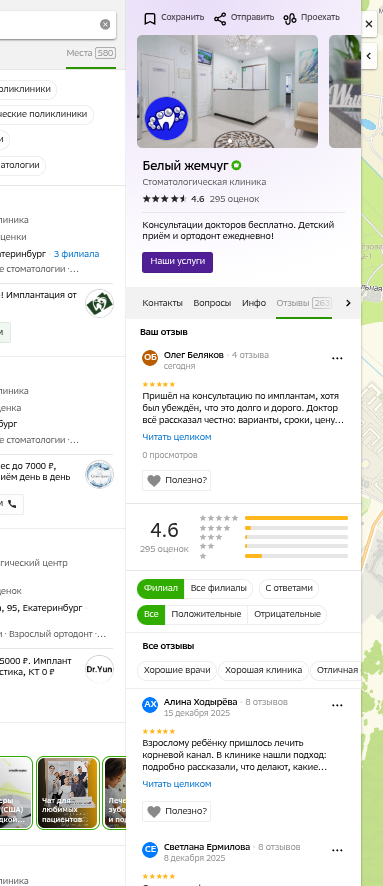This screenshot has height=886, width=383.
Task: Toggle the С ответами filter
Action: 289,588
